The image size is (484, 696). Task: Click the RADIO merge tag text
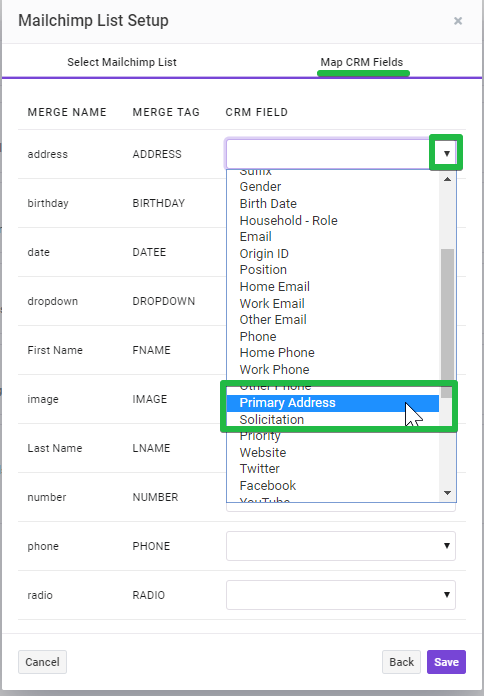[x=148, y=595]
